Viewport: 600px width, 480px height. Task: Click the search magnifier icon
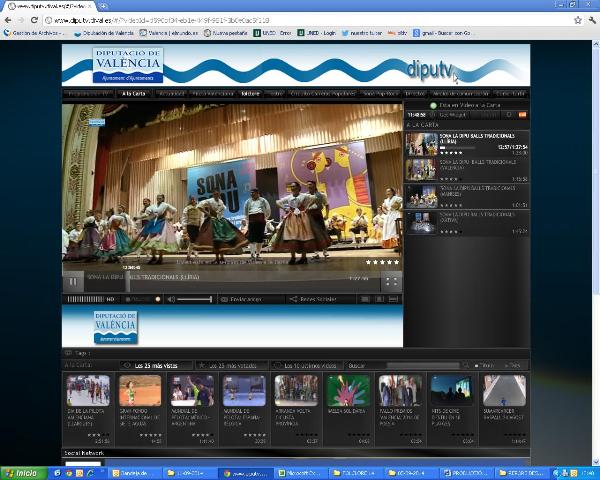click(x=466, y=366)
